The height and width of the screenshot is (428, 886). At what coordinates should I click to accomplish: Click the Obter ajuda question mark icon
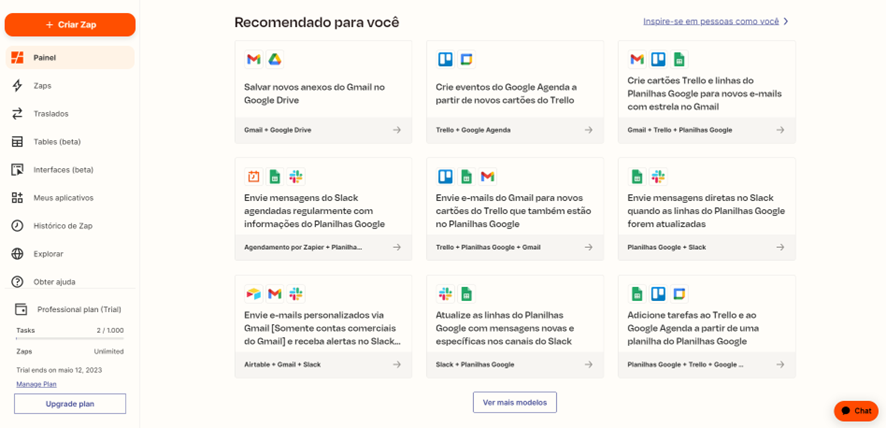click(x=17, y=282)
